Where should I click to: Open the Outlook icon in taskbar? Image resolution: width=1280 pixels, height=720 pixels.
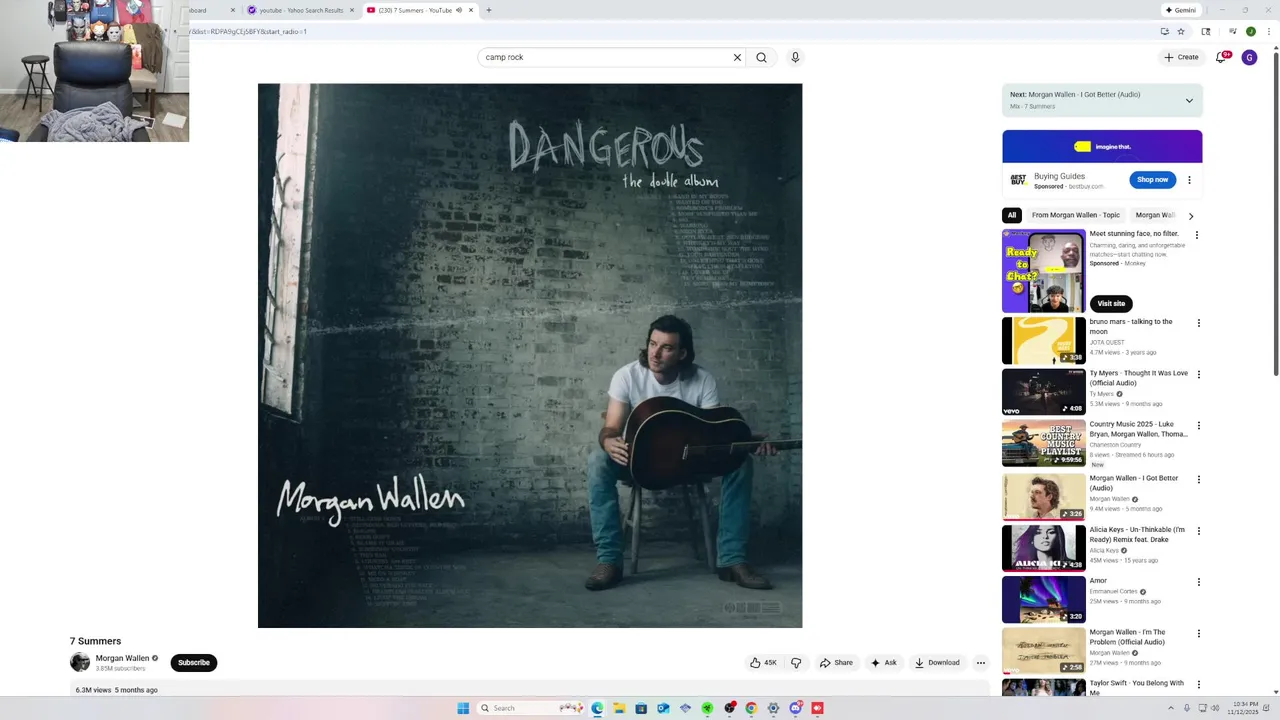pos(663,708)
